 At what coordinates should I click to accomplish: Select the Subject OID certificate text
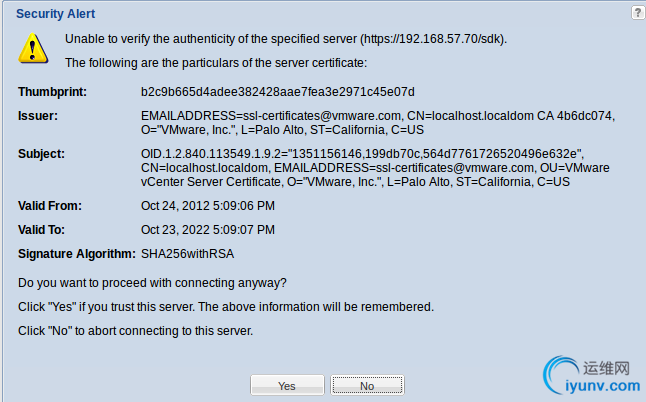click(x=375, y=168)
